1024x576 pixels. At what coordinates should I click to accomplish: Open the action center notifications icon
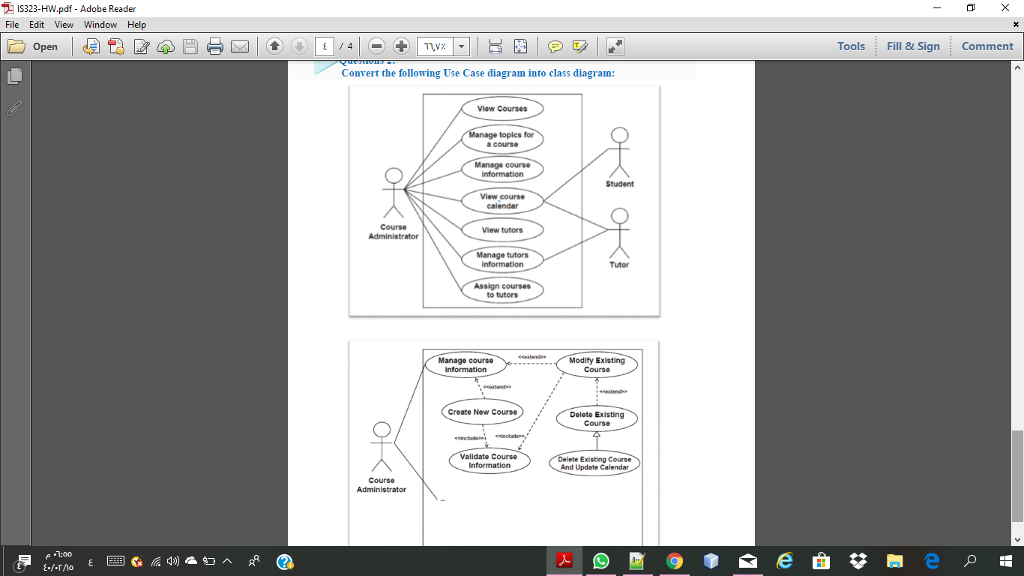pyautogui.click(x=21, y=562)
